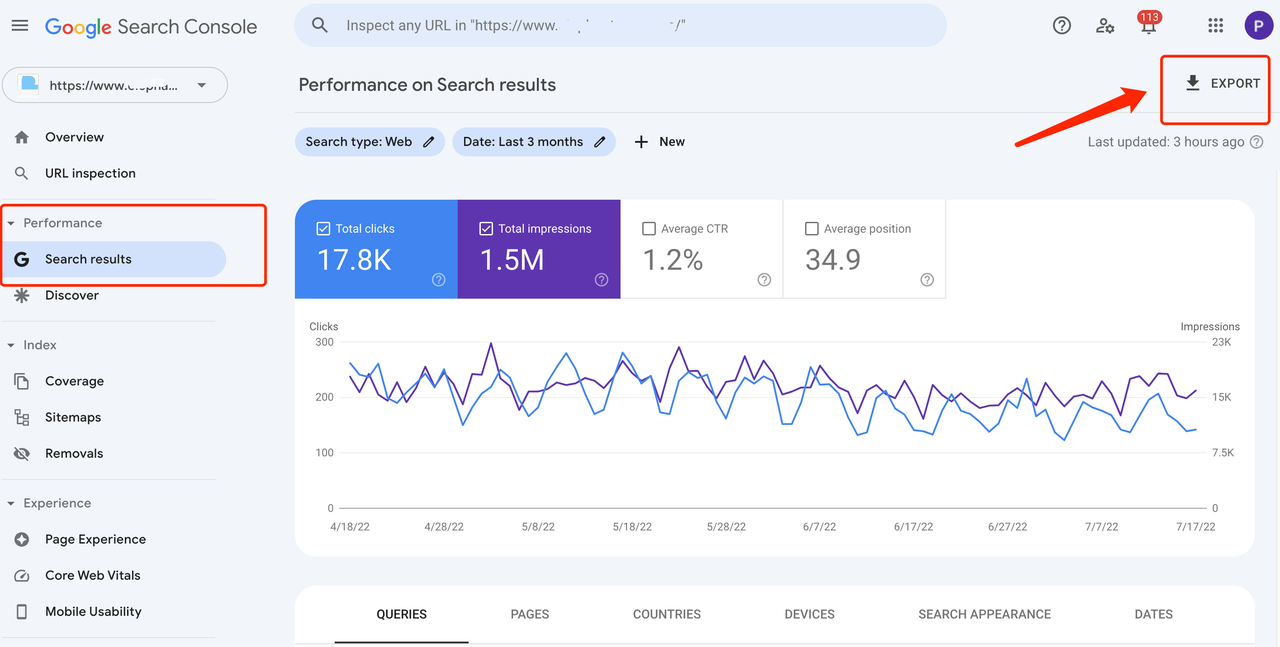Click the Core Web Vitals gauge icon

[x=22, y=575]
